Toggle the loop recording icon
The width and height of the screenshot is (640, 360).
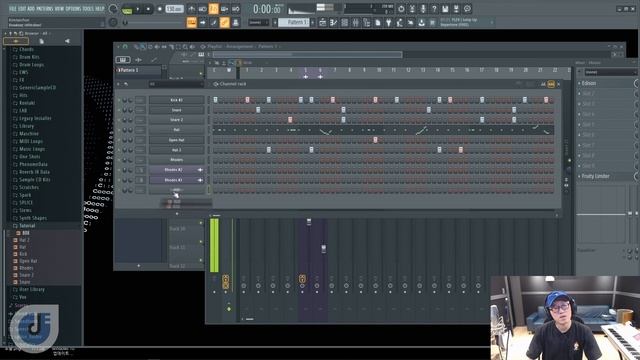(236, 9)
